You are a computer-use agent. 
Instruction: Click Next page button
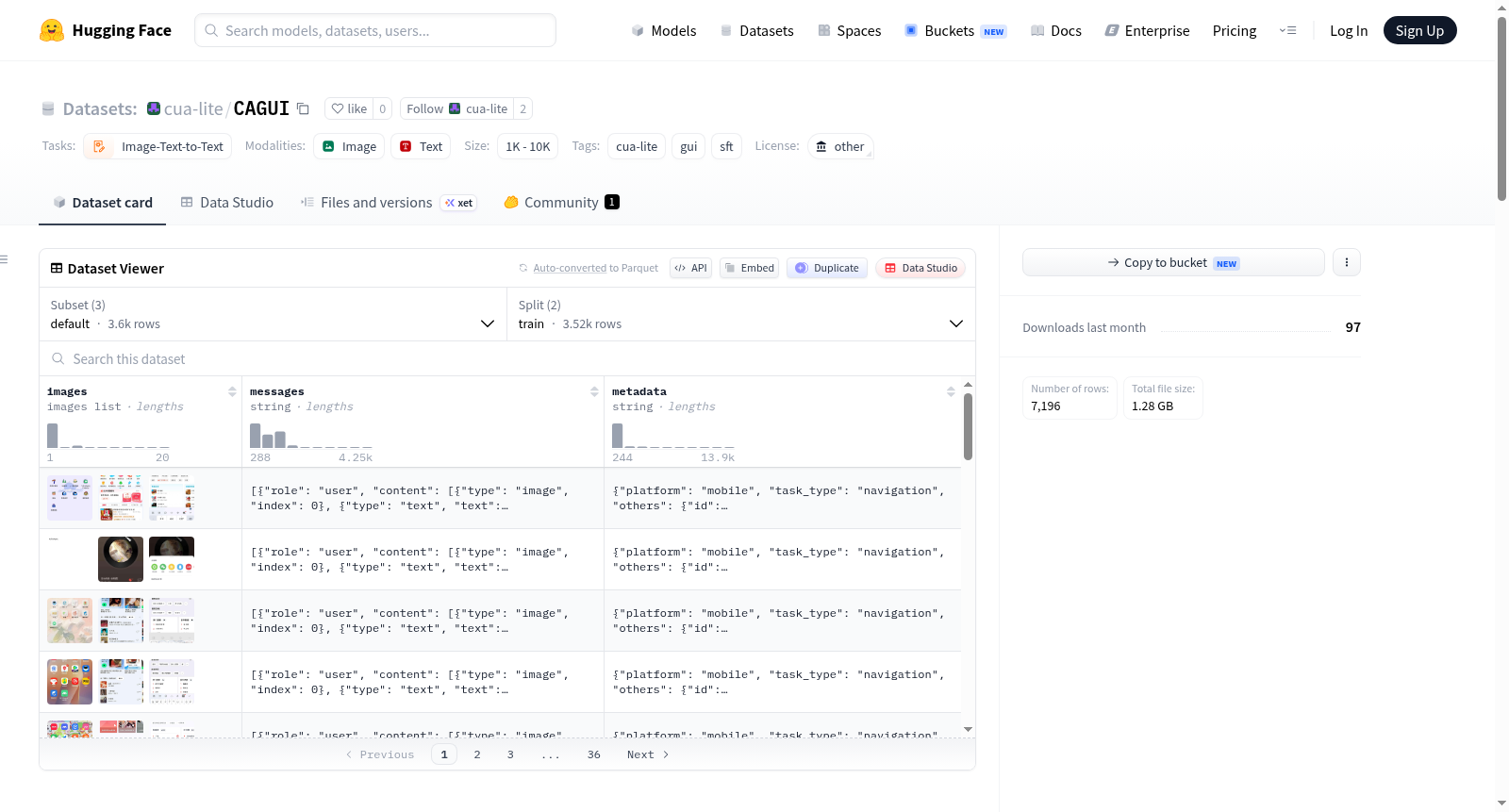coord(648,754)
